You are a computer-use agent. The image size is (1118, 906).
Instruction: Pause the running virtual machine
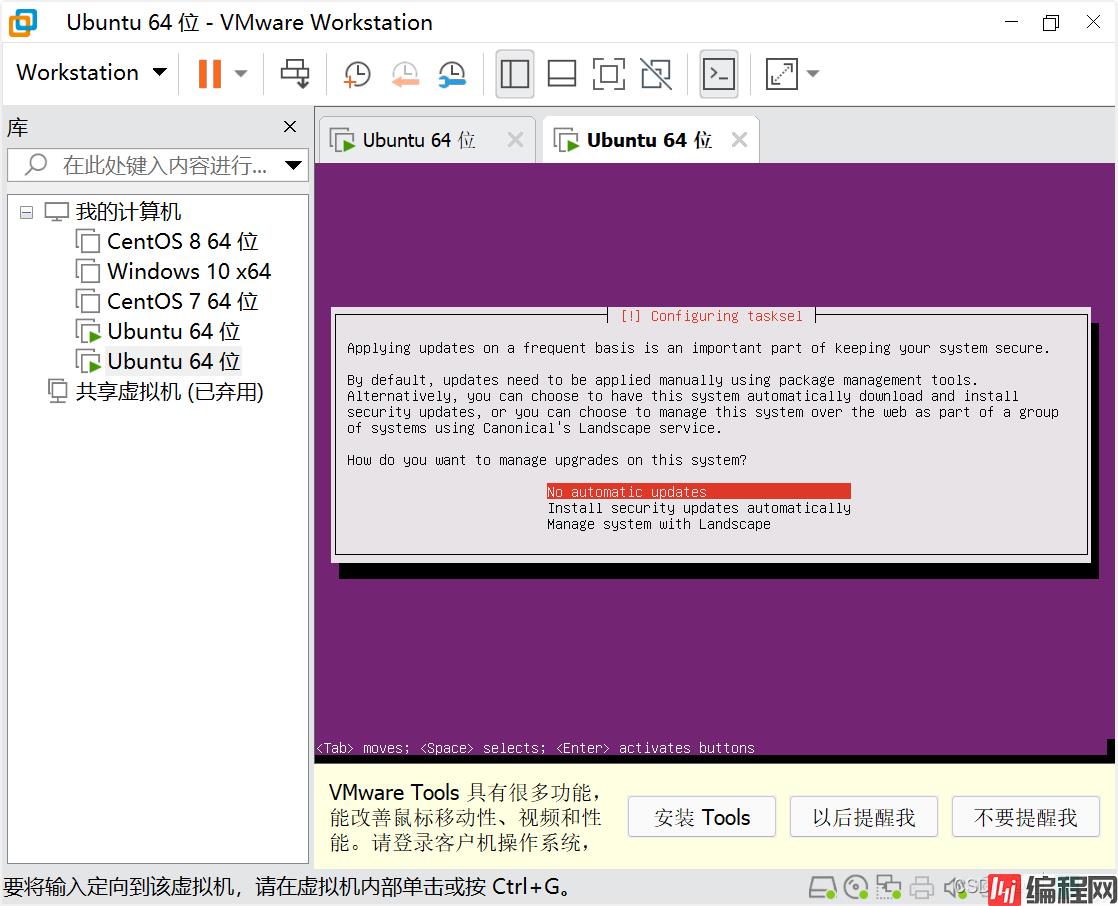[x=209, y=73]
